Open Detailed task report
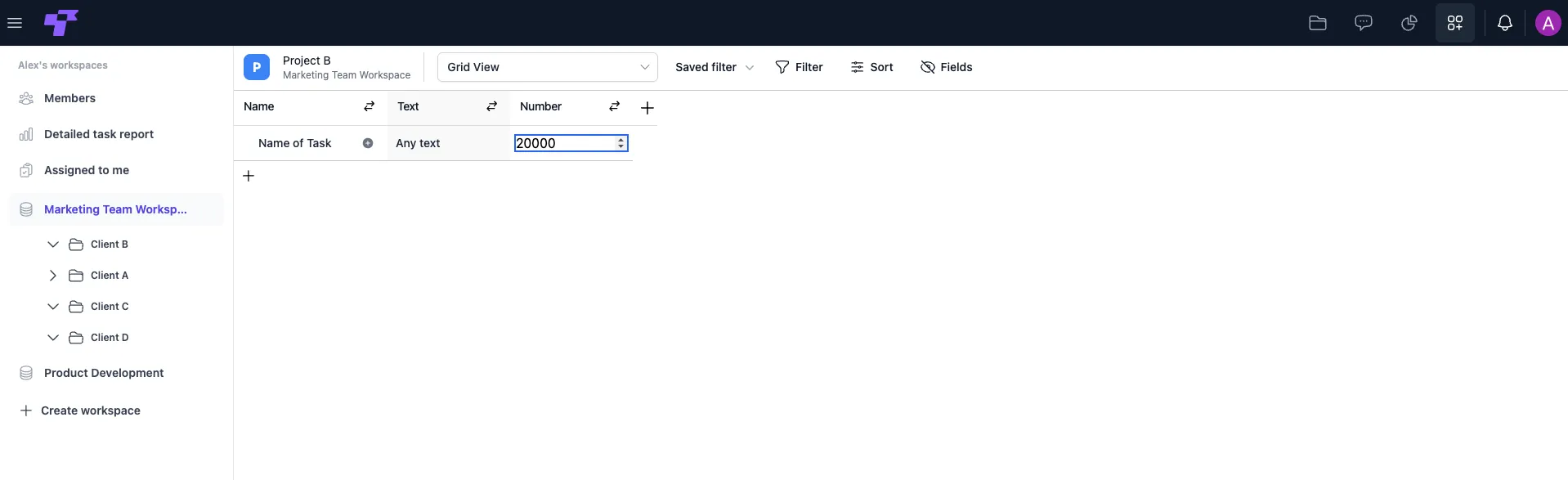The image size is (1568, 480). pos(99,134)
